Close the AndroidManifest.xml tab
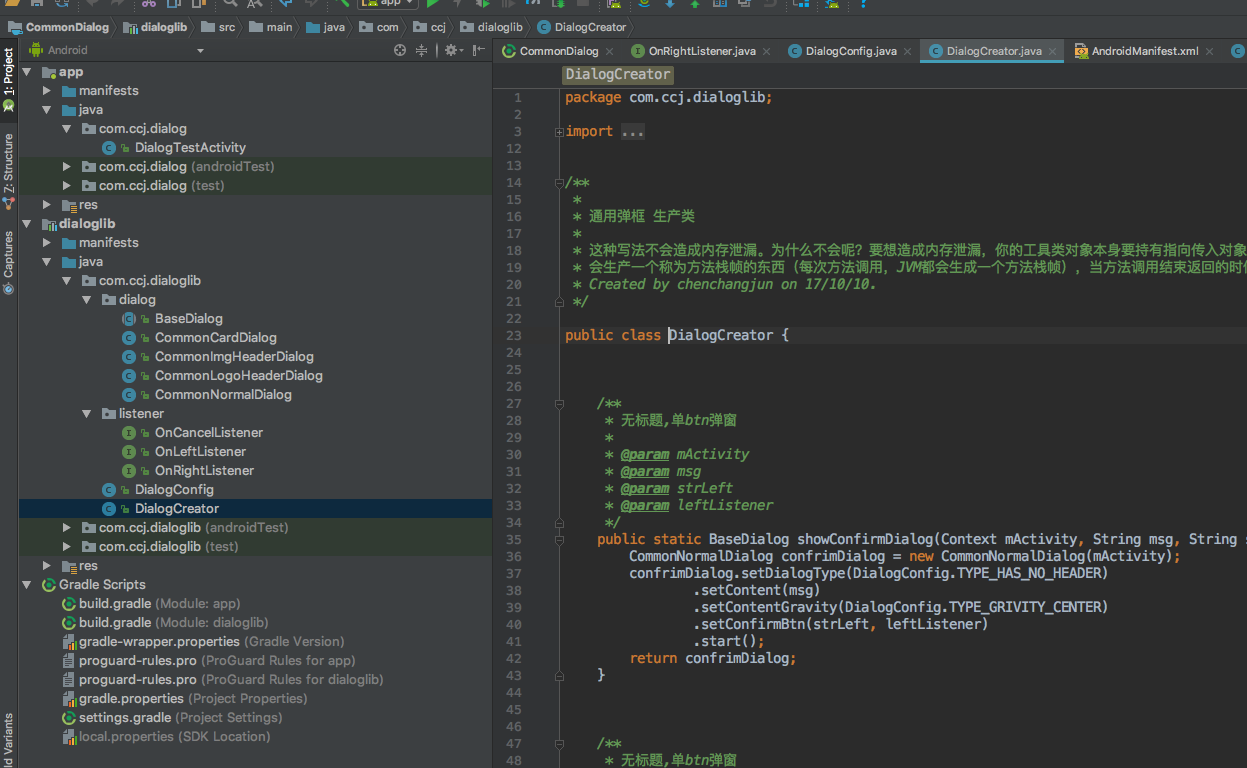This screenshot has height=768, width=1247. pyautogui.click(x=1209, y=51)
